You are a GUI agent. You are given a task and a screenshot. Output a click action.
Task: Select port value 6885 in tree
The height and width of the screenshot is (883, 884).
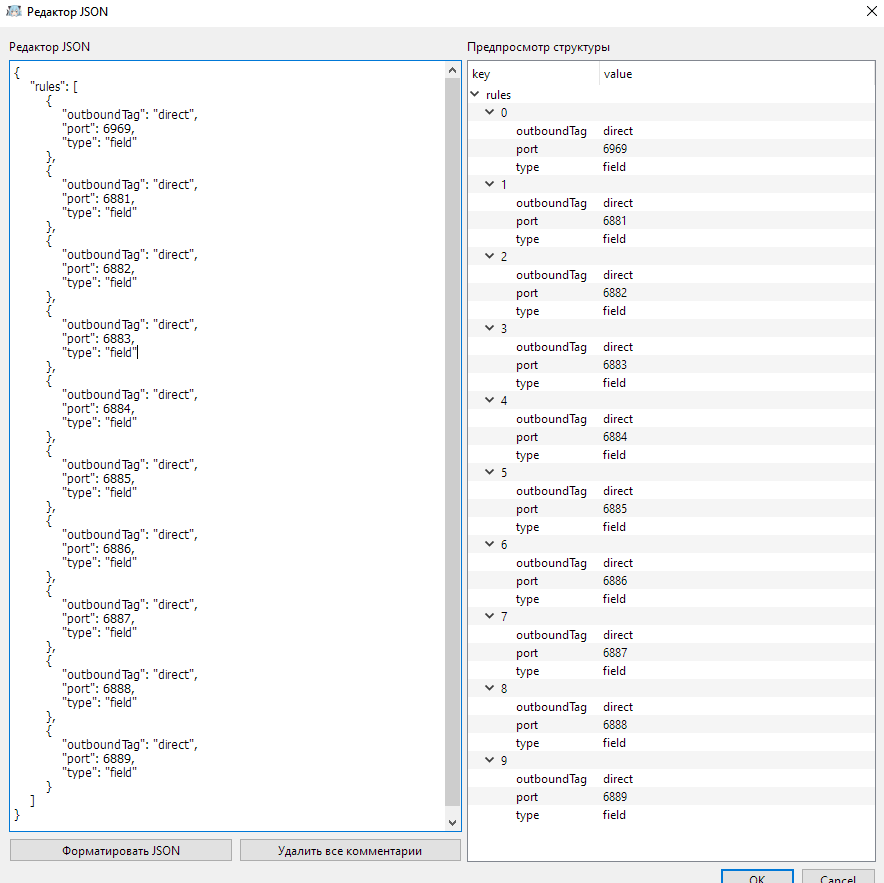click(615, 509)
